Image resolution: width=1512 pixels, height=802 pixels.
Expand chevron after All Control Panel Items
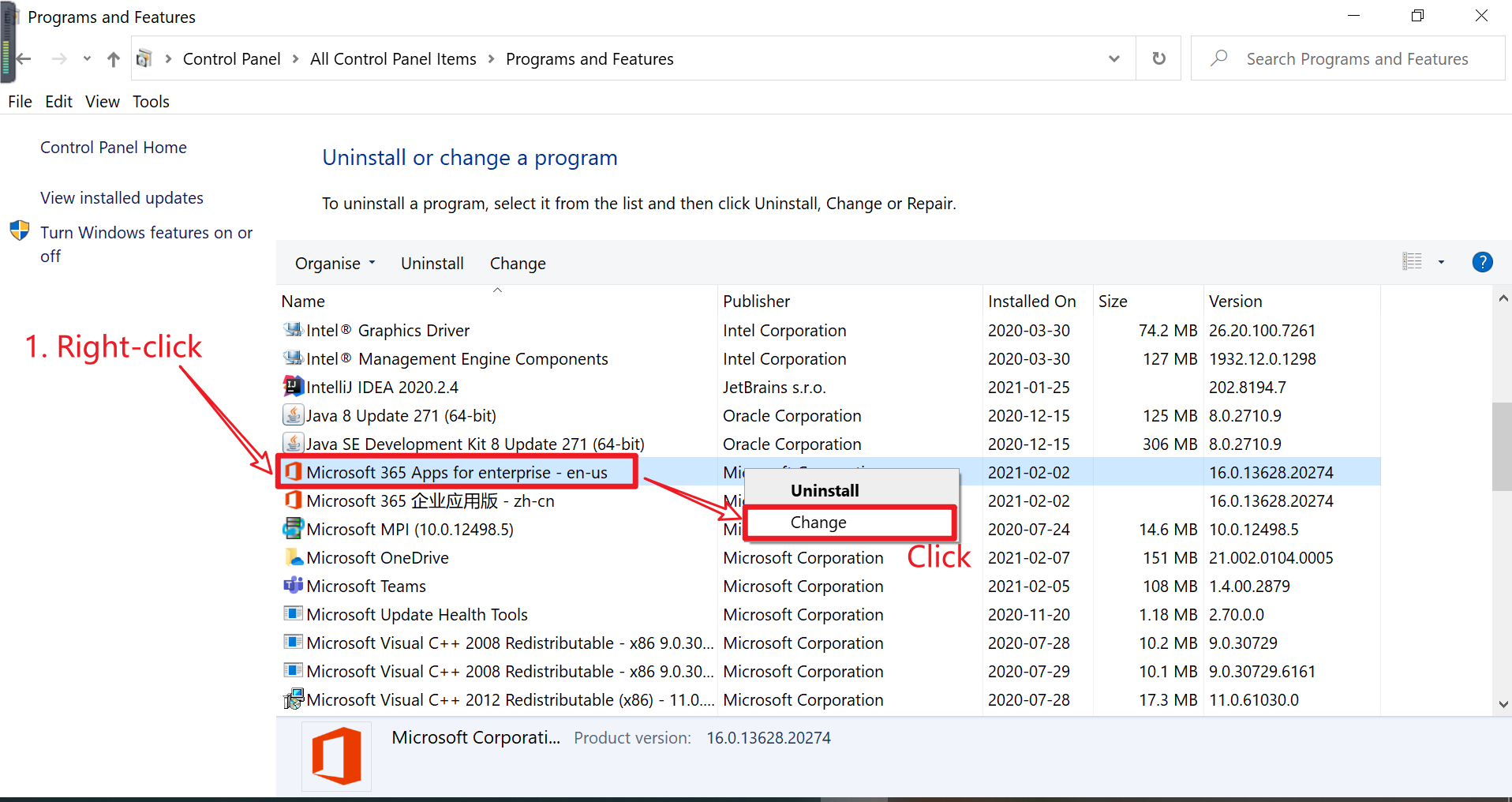(x=491, y=59)
